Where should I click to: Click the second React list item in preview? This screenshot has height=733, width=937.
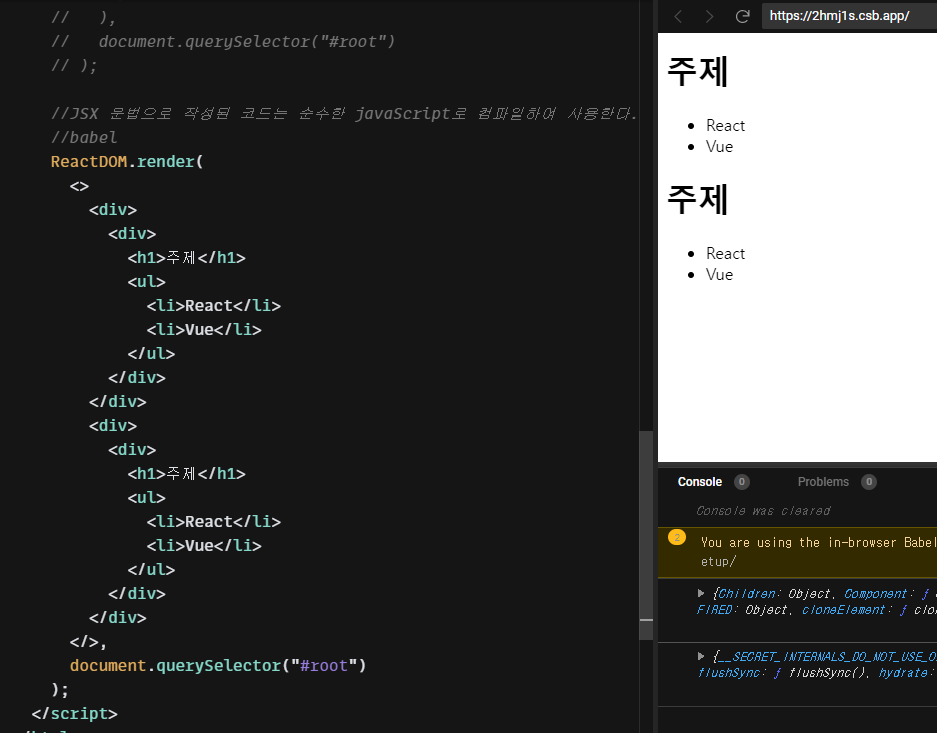[x=725, y=254]
